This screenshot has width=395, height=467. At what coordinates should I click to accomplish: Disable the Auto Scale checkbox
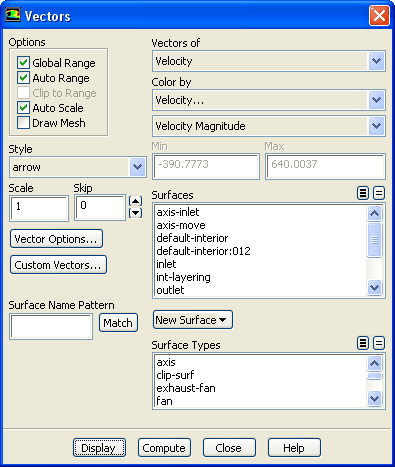23,108
